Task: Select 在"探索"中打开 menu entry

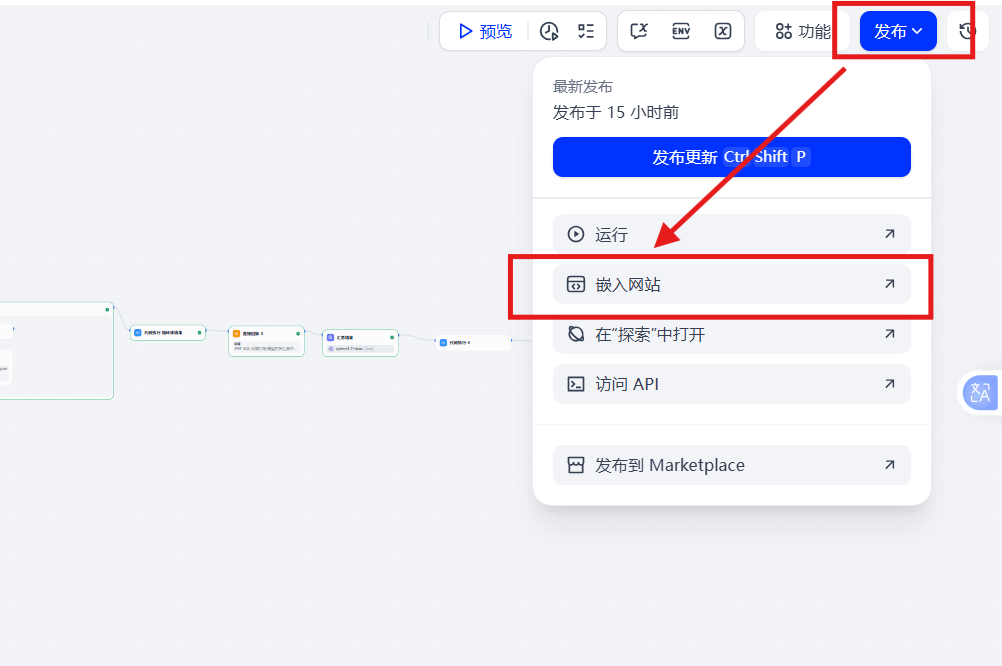Action: 732,334
